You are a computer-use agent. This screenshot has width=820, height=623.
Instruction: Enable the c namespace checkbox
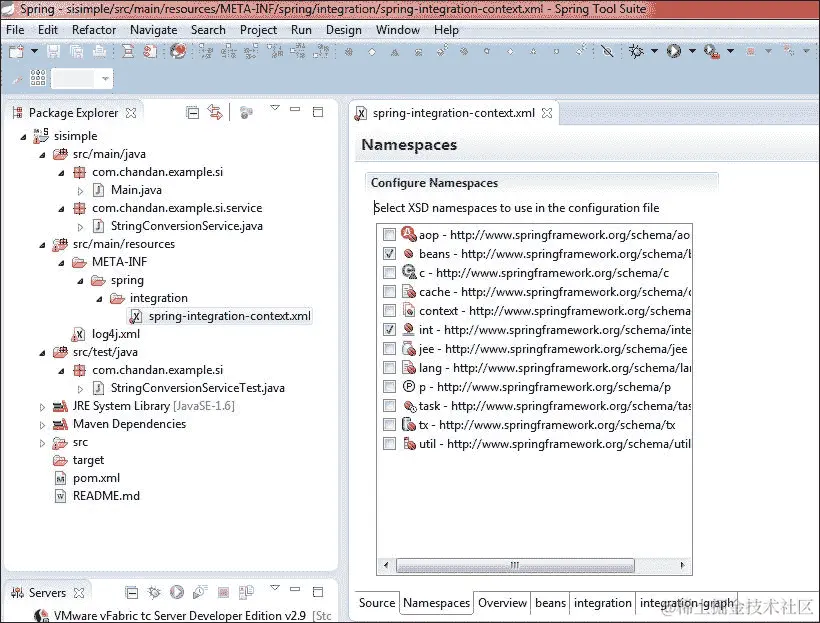pos(389,273)
